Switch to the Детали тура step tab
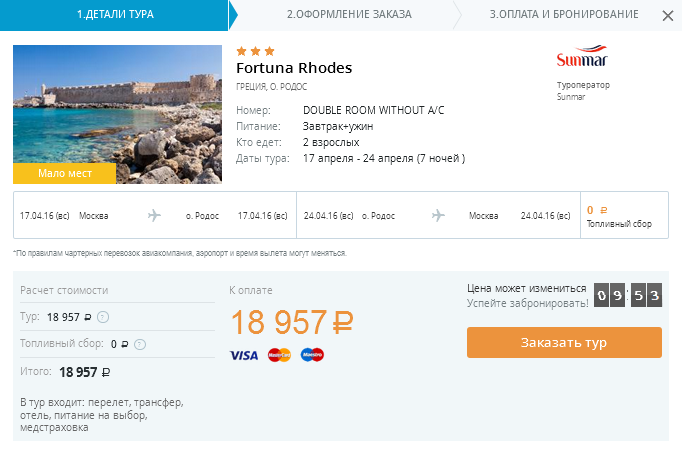The height and width of the screenshot is (454, 682). click(x=114, y=15)
